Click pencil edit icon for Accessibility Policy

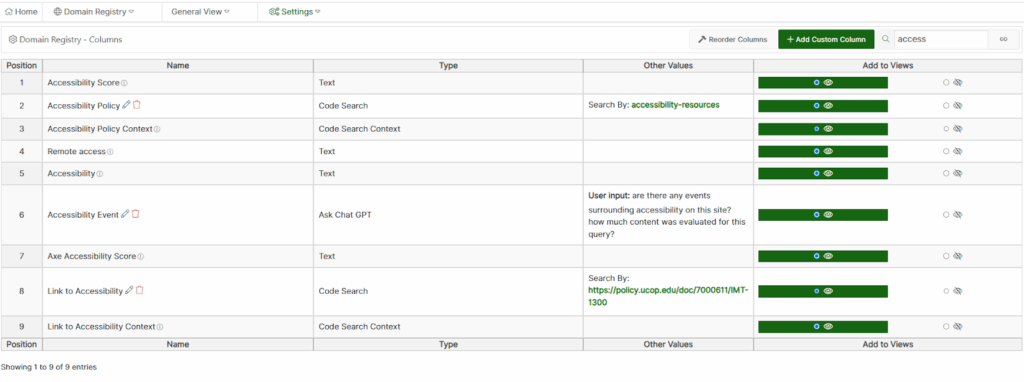click(127, 105)
